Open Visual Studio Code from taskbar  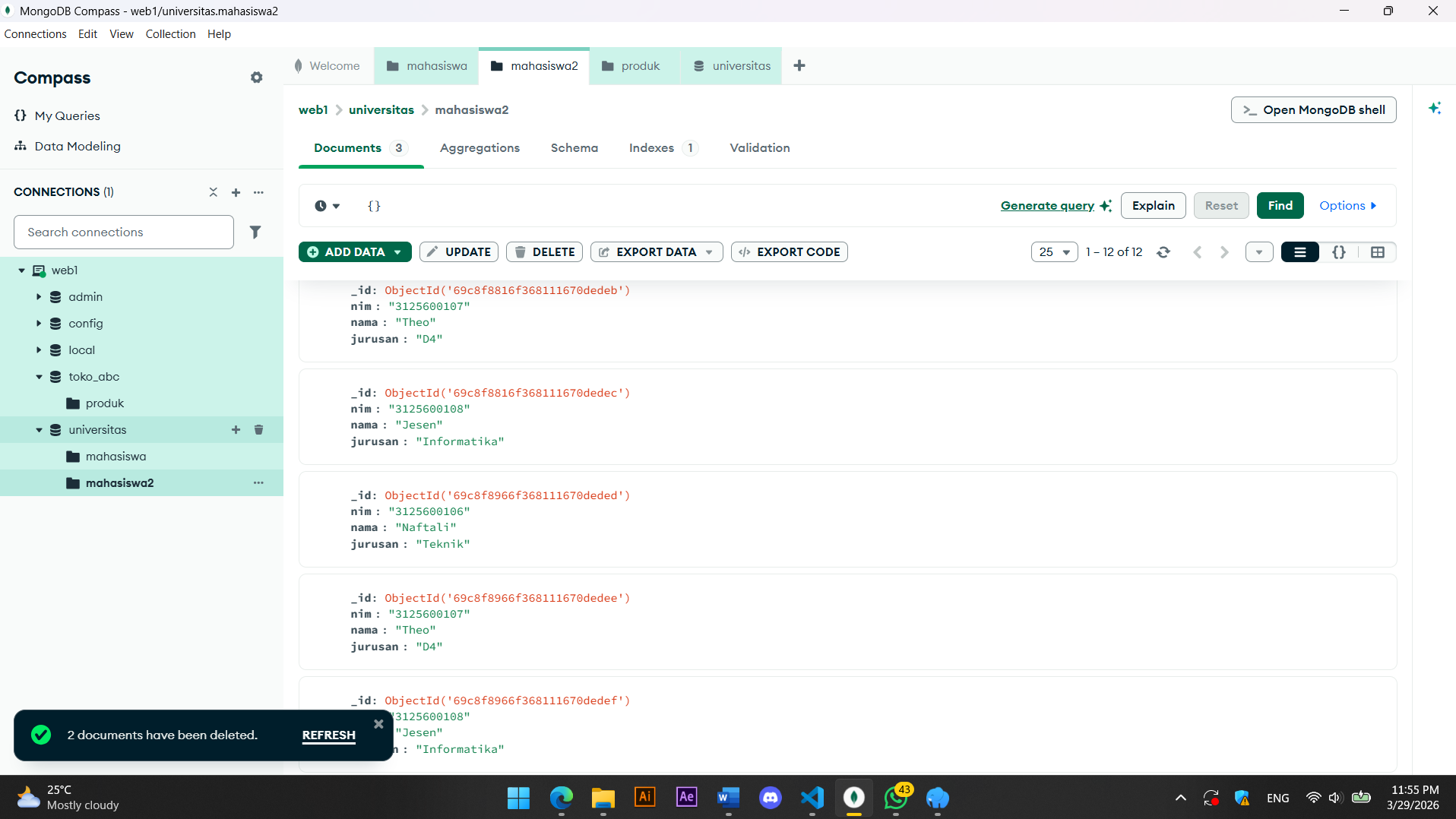click(812, 798)
